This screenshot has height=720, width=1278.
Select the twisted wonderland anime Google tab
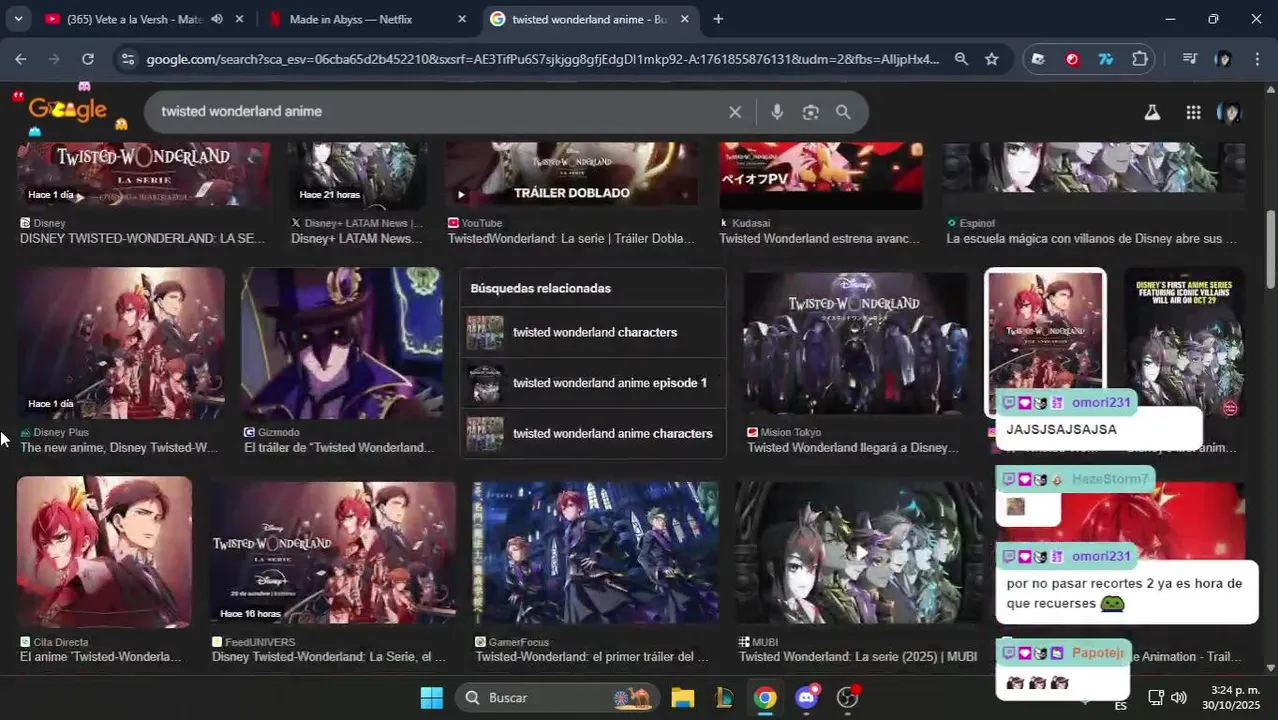[591, 19]
